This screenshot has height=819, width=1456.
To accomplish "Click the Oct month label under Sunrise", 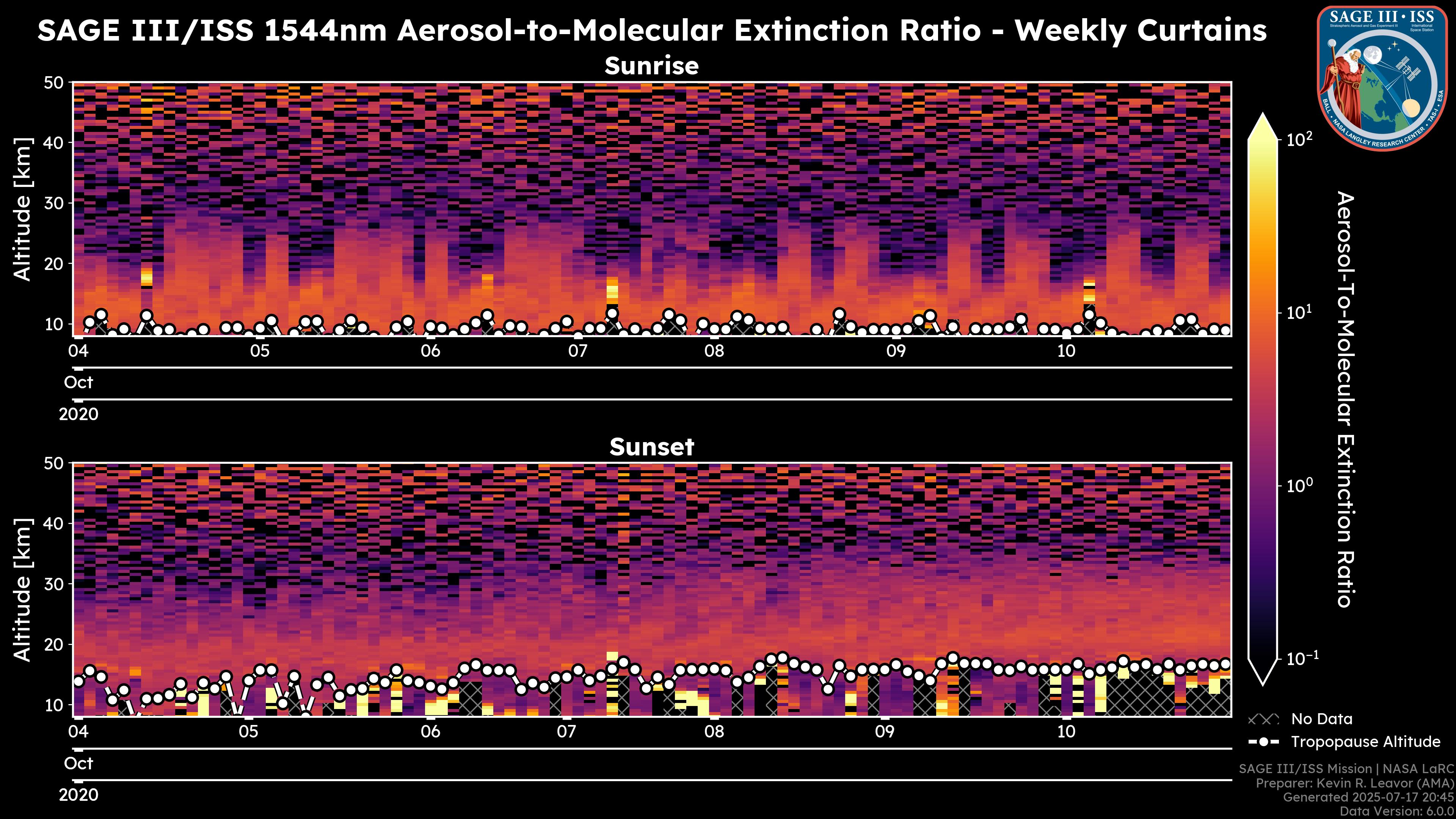I will tap(78, 383).
